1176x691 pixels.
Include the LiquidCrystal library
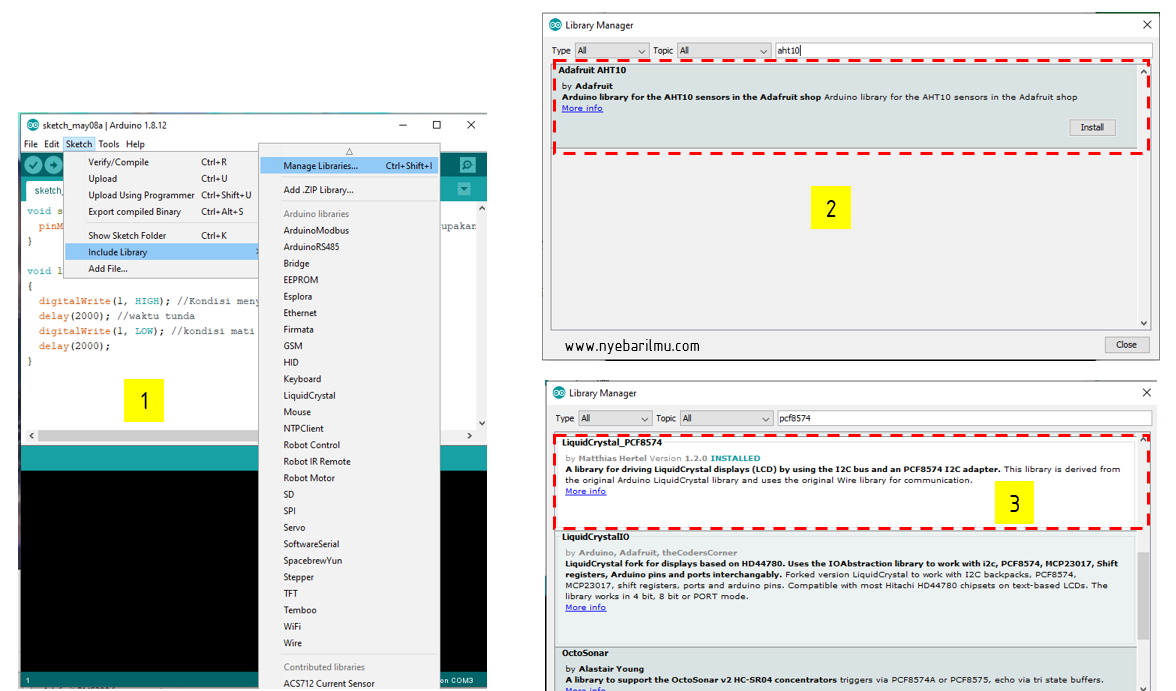[309, 395]
